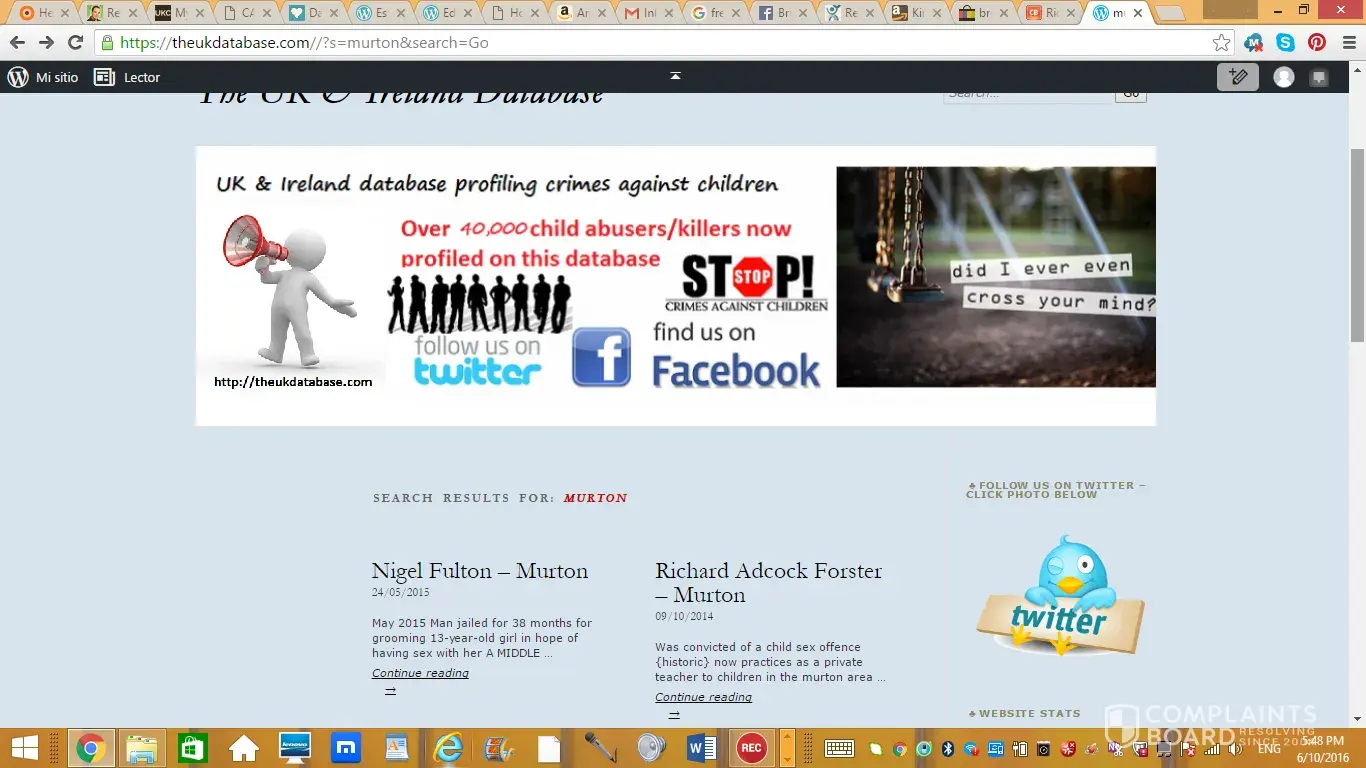Click the 'Search results for: Murton' heading

pyautogui.click(x=500, y=498)
